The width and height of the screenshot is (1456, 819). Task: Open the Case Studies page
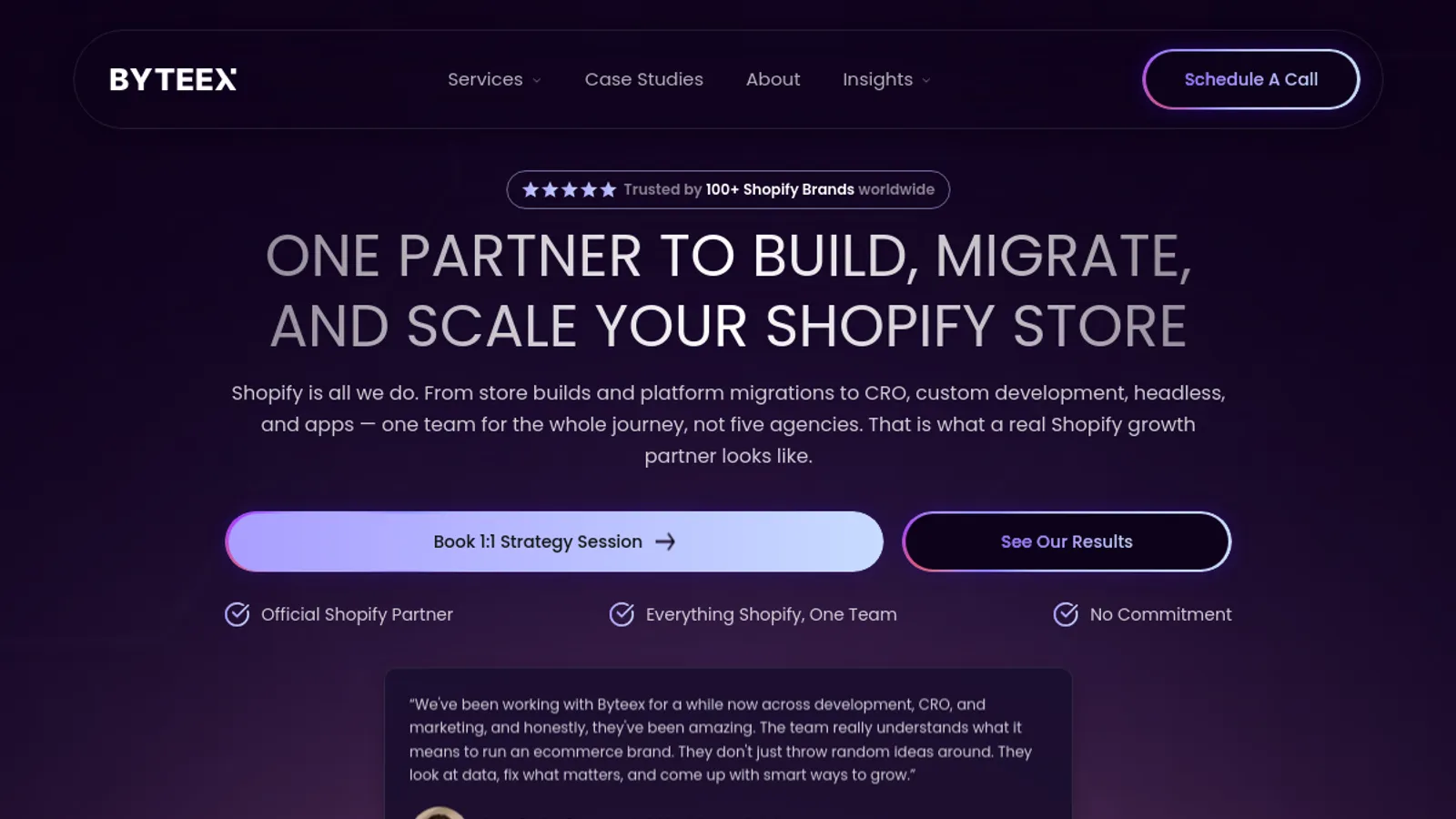pyautogui.click(x=643, y=79)
